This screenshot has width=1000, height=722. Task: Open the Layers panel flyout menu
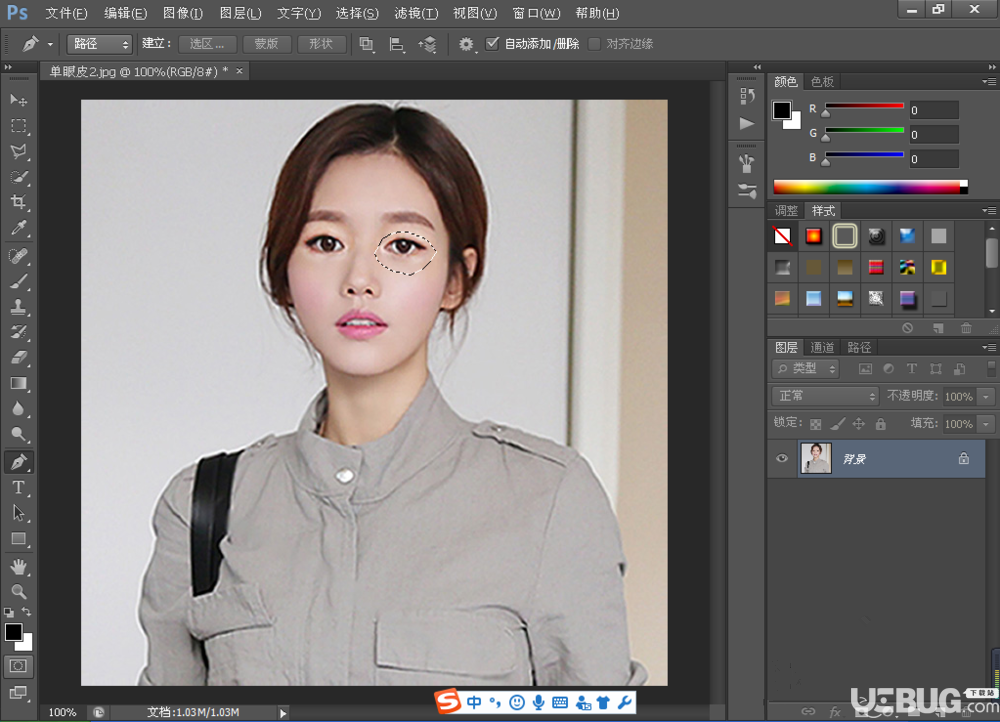tap(989, 348)
